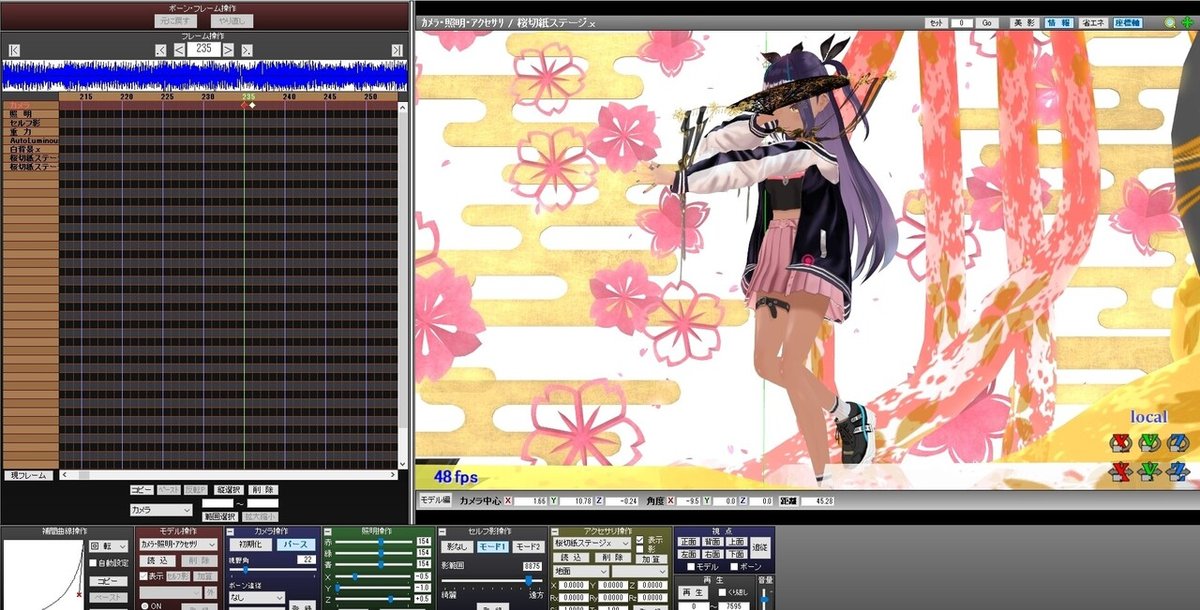Click the blue Z-axis rotate gizmo icon

click(1178, 441)
